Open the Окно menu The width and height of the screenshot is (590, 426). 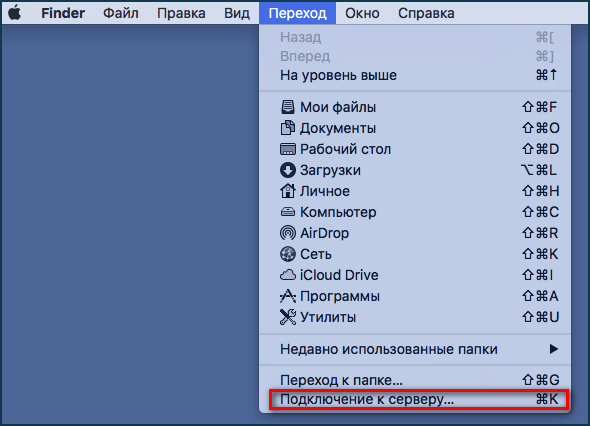[x=362, y=13]
